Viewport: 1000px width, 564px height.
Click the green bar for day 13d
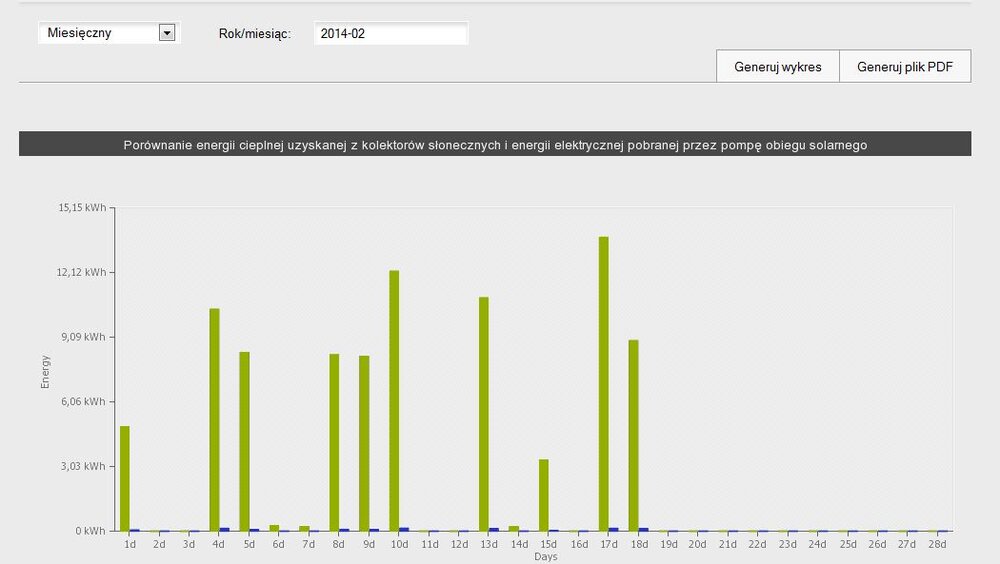click(x=484, y=413)
